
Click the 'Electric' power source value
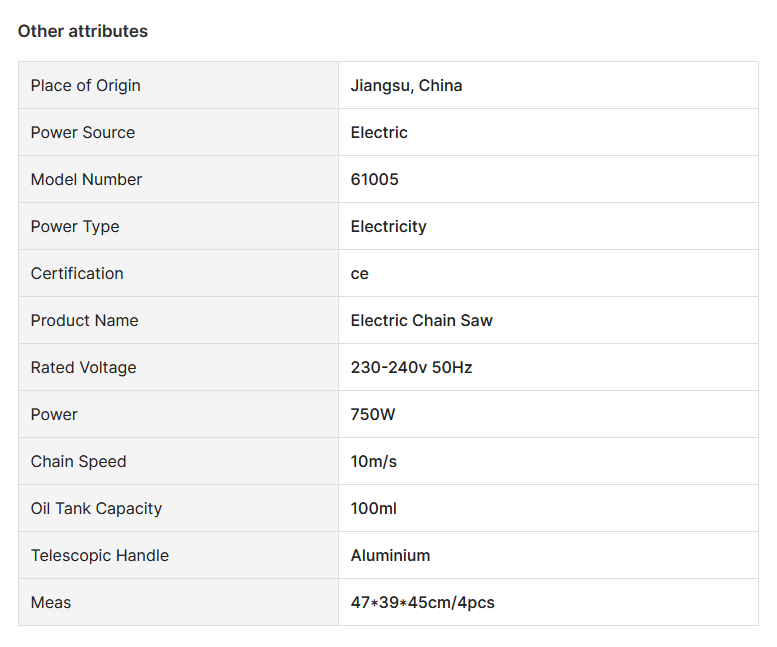(x=379, y=132)
